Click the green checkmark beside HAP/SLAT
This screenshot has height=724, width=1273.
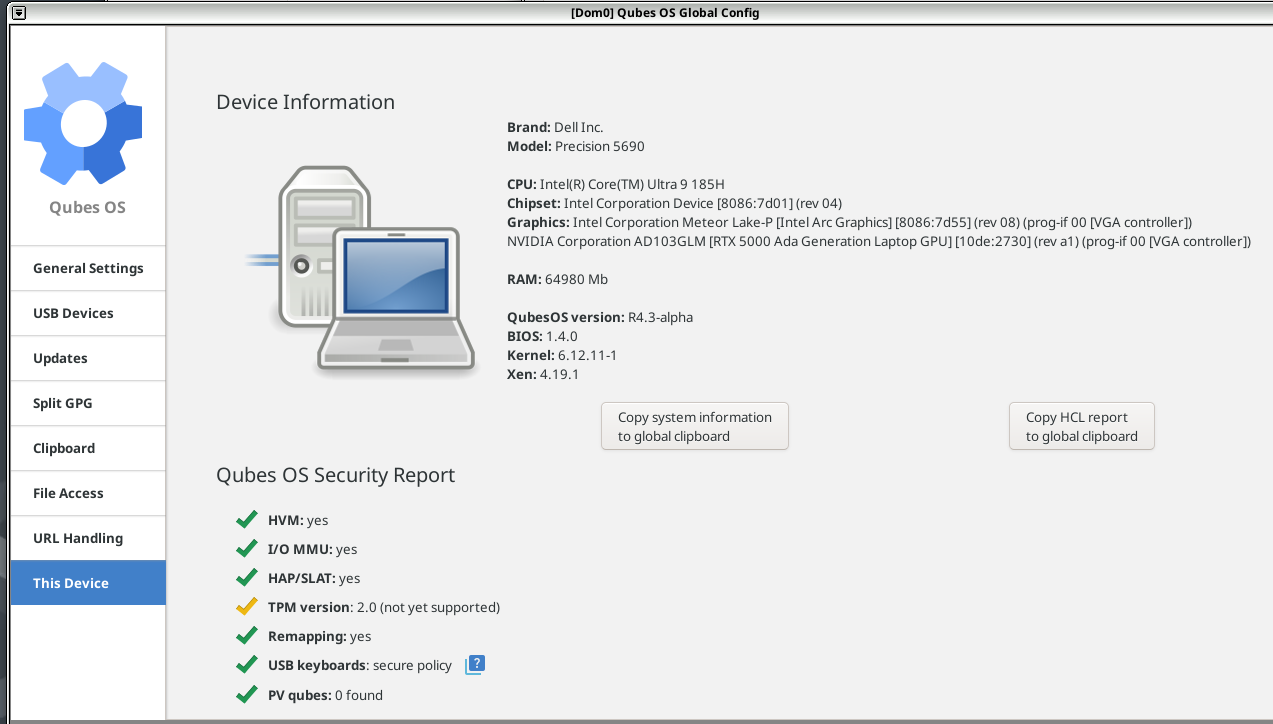246,578
